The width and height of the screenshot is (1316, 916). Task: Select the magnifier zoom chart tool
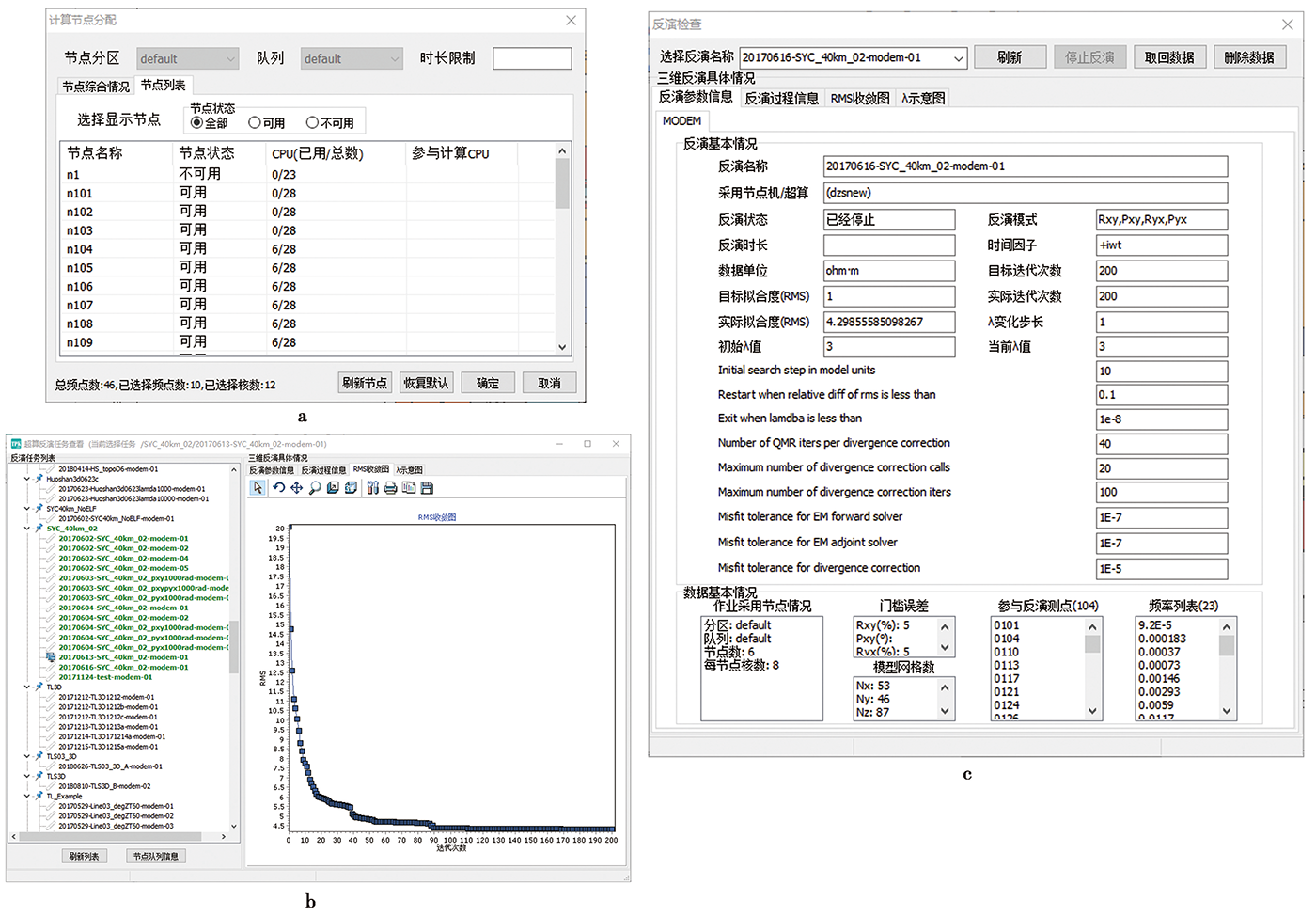315,487
